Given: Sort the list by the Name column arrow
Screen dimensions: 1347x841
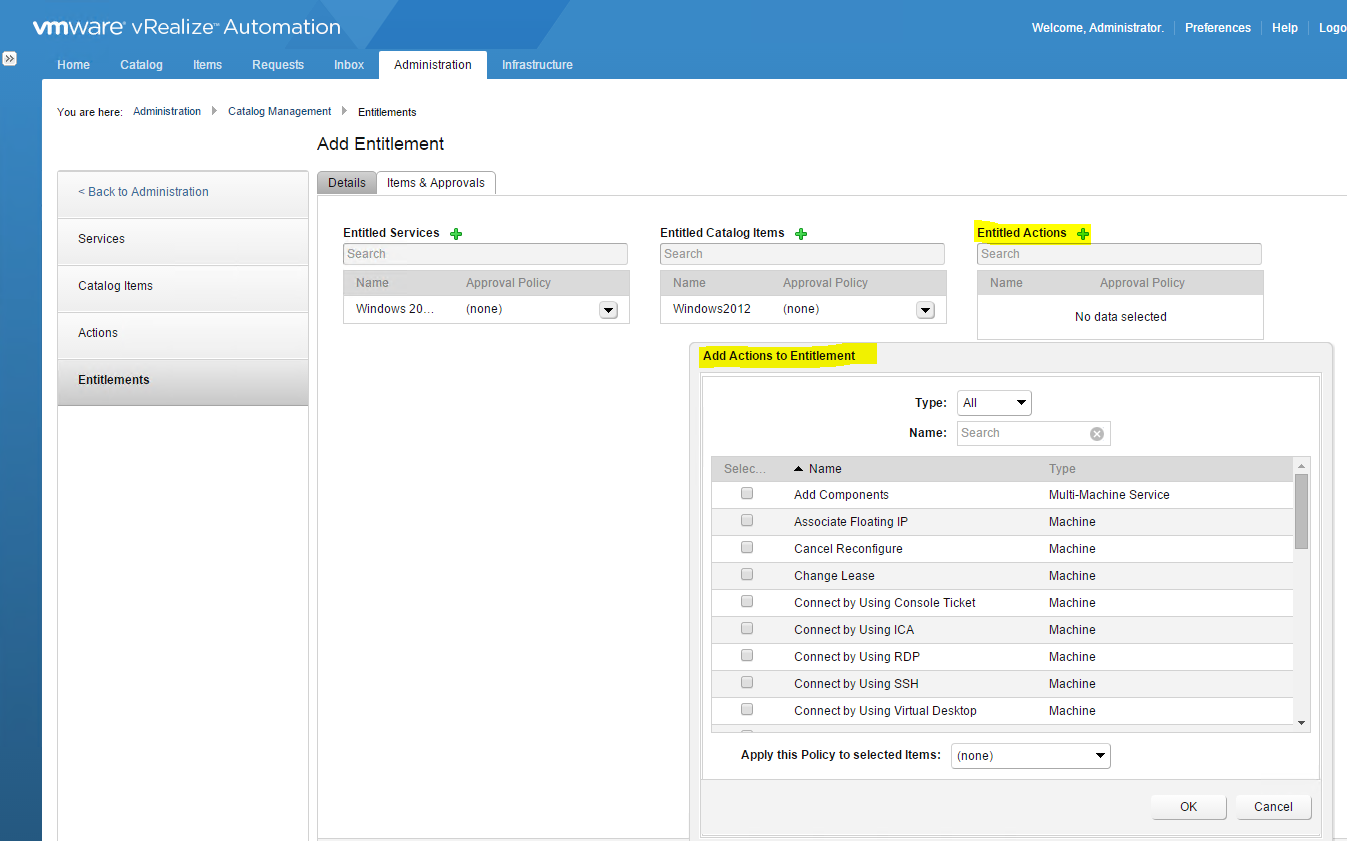Looking at the screenshot, I should coord(798,469).
